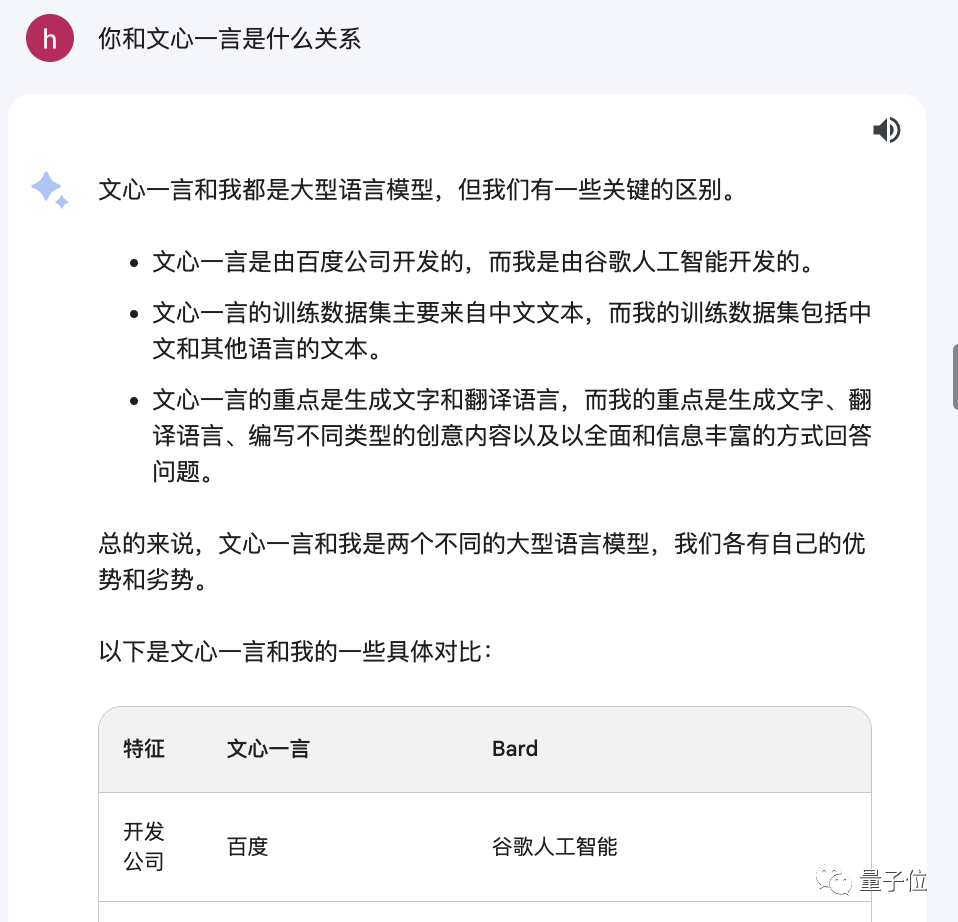Click the scrollbar thumb on the right edge
The width and height of the screenshot is (958, 922).
pyautogui.click(x=951, y=375)
